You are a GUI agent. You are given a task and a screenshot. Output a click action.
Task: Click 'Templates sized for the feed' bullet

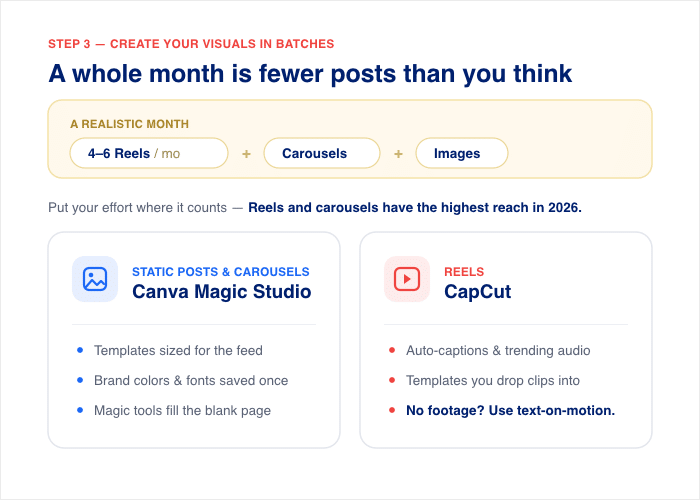(178, 350)
